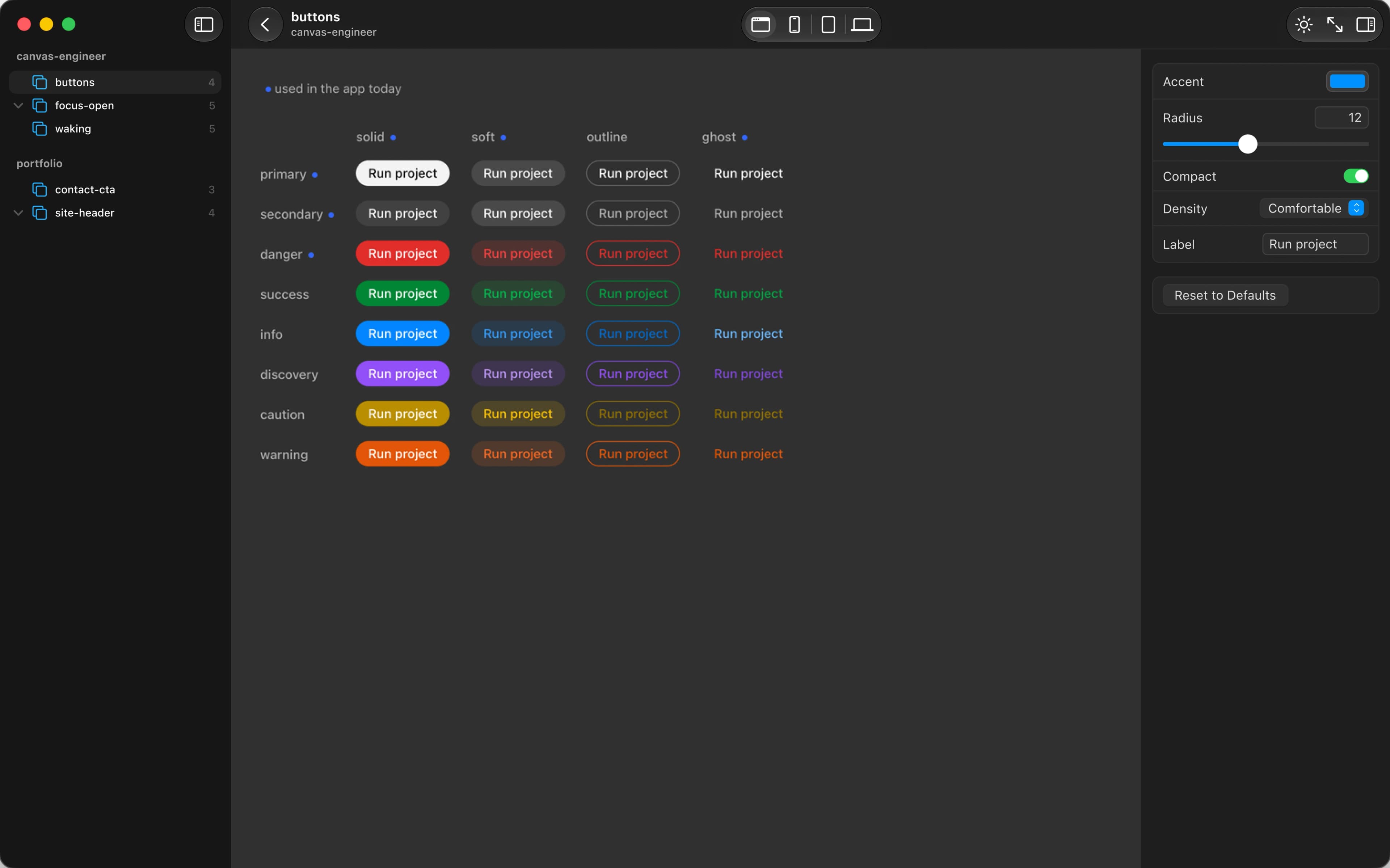Viewport: 1390px width, 868px height.
Task: Expand the site-header chevron
Action: 18,213
